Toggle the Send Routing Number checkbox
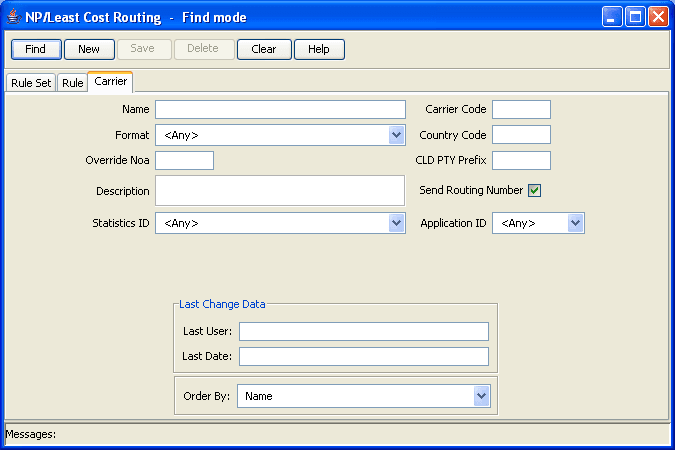 (534, 190)
